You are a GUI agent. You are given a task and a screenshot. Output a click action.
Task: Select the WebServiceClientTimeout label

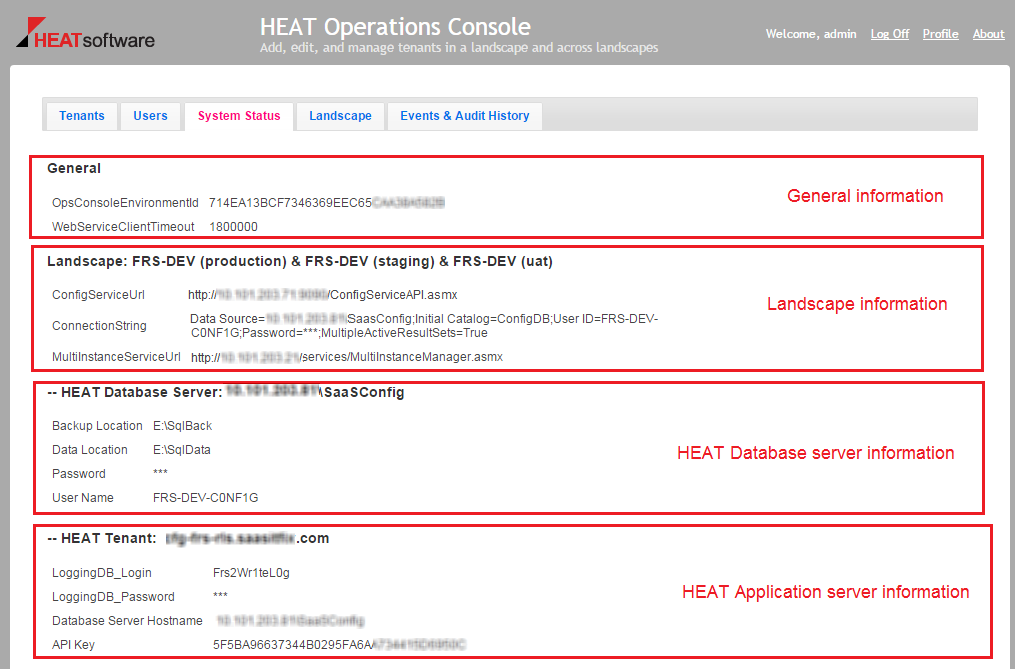[123, 227]
